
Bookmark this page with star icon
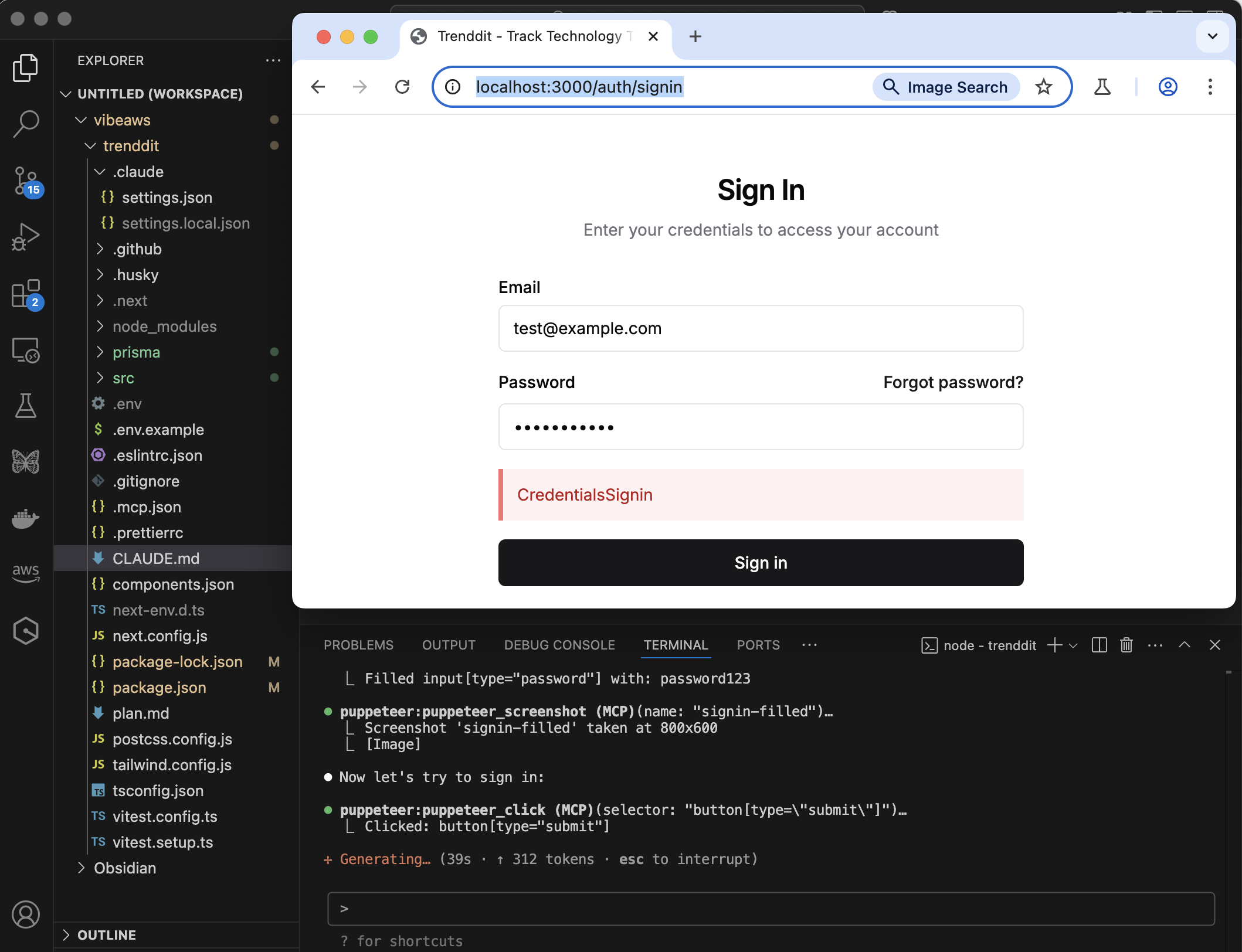(1044, 87)
